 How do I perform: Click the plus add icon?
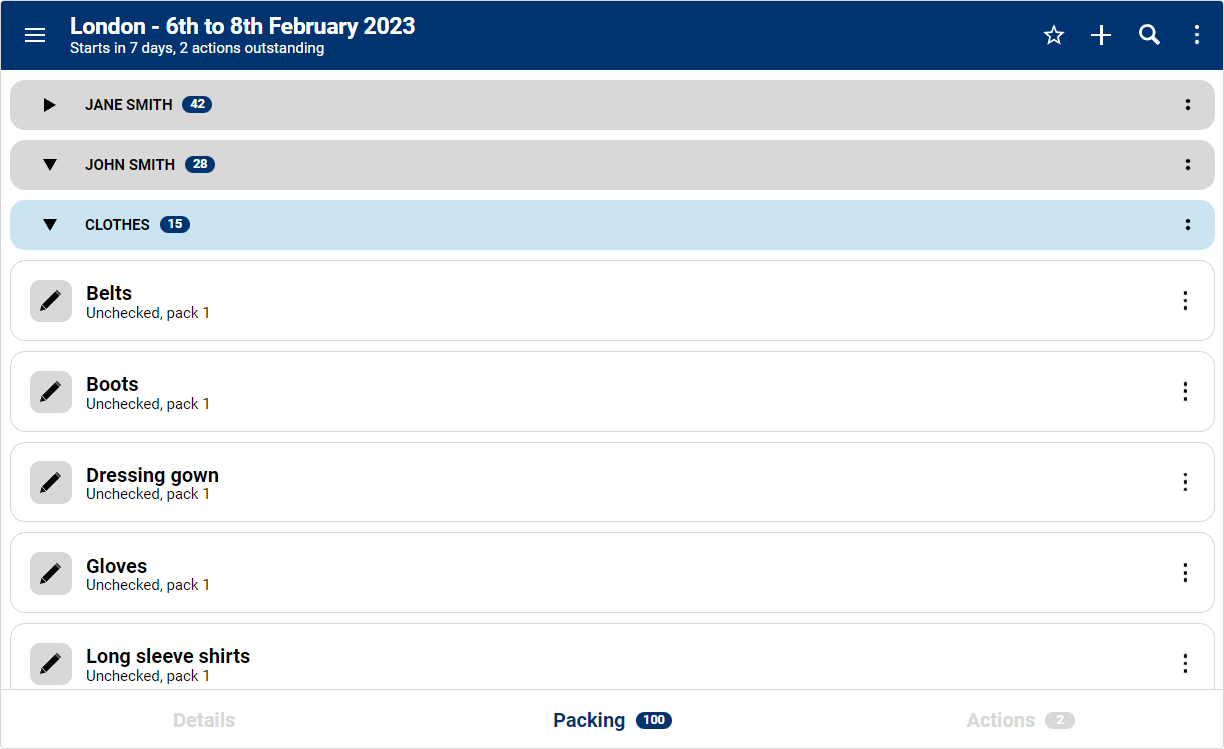click(1101, 35)
